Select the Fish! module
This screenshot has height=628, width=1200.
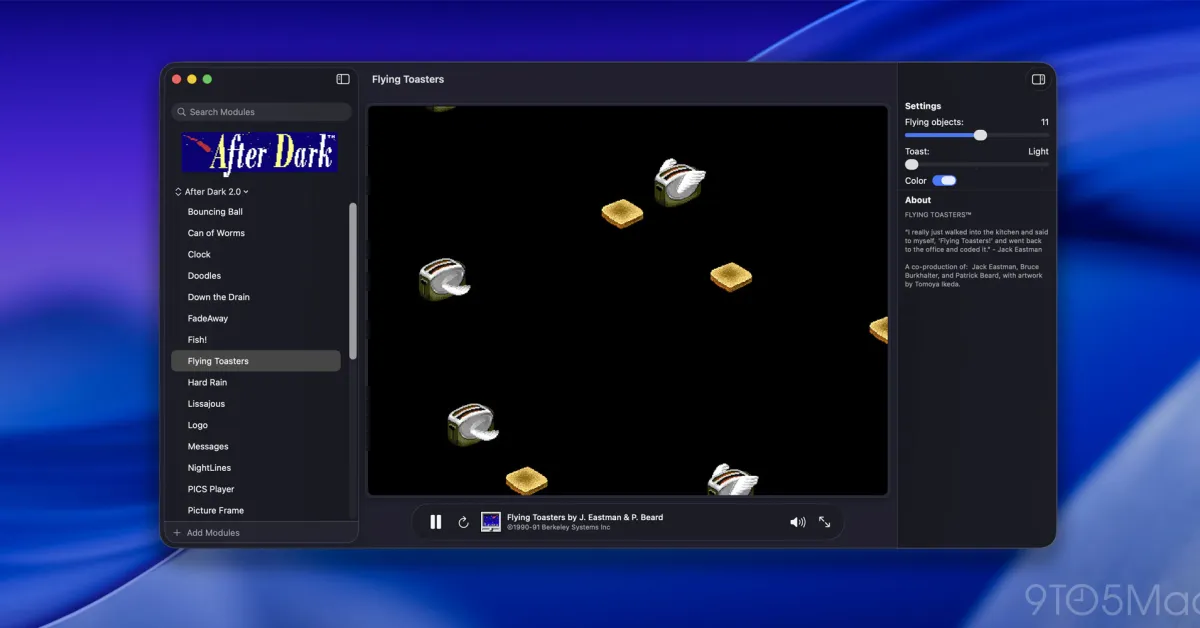coord(256,340)
